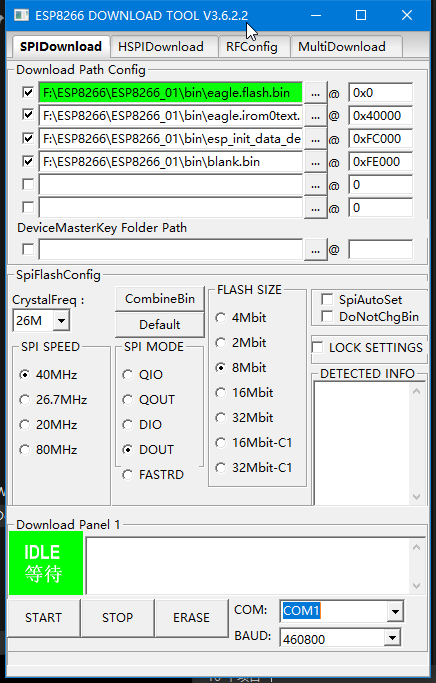
Task: Click the ESP8266 Download Tool title bar icon
Action: pyautogui.click(x=21, y=16)
